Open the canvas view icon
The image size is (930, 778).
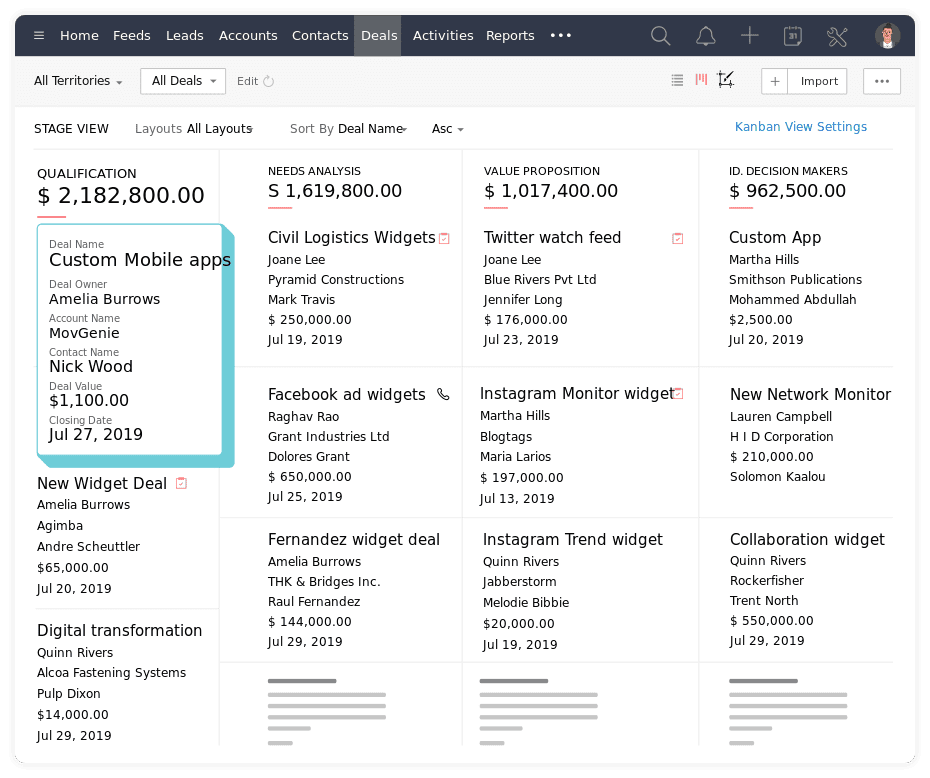[x=726, y=79]
